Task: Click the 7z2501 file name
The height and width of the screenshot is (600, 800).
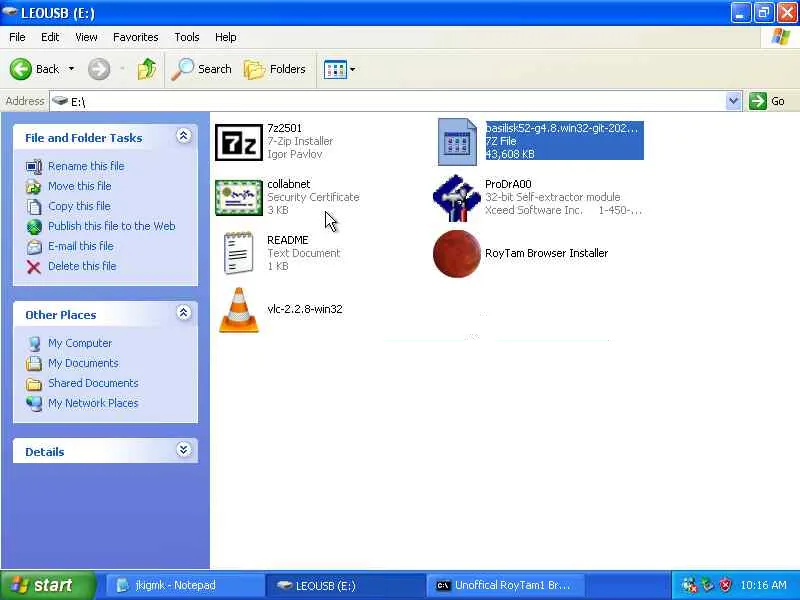Action: click(x=285, y=128)
